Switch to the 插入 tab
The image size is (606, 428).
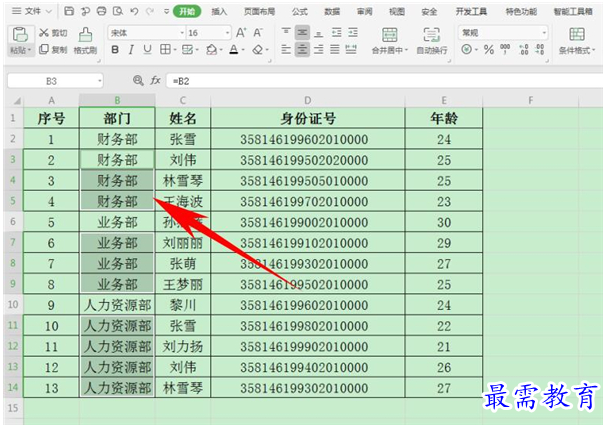(219, 12)
